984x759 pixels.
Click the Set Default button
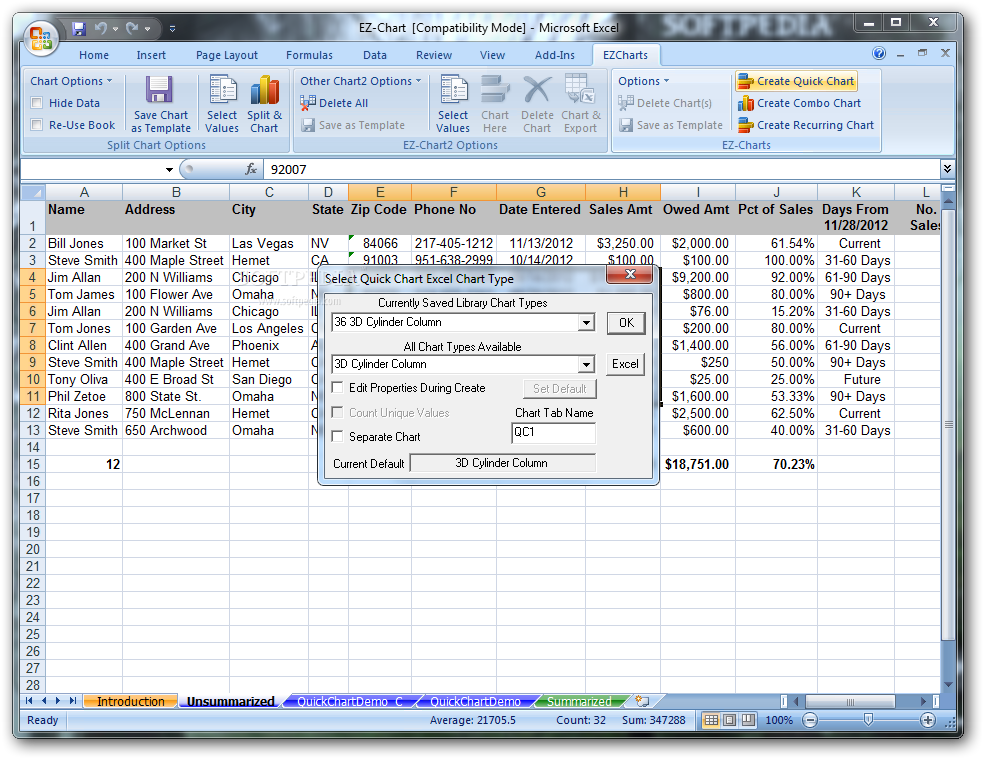click(560, 389)
